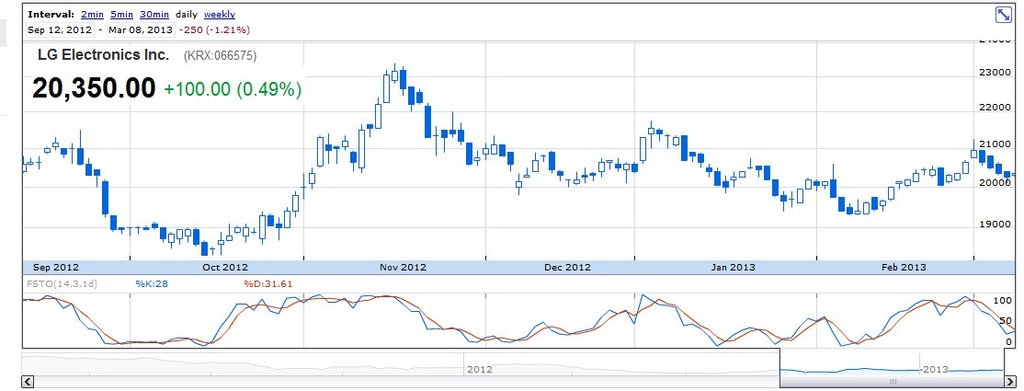Click the Oct 2012 timeline label
Screen dimensions: 1024x391
(225, 267)
